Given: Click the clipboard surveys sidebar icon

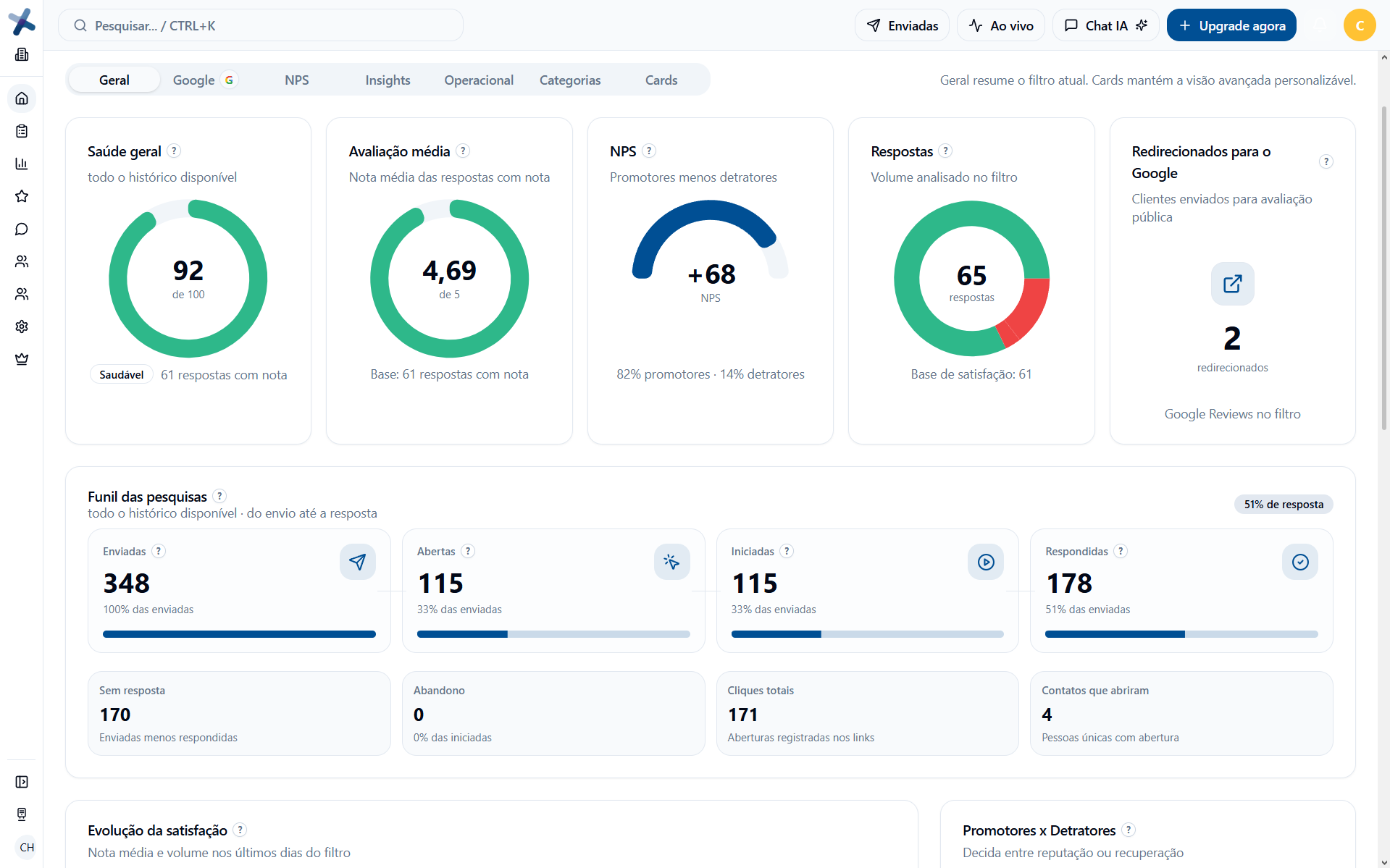Looking at the screenshot, I should click(x=22, y=131).
